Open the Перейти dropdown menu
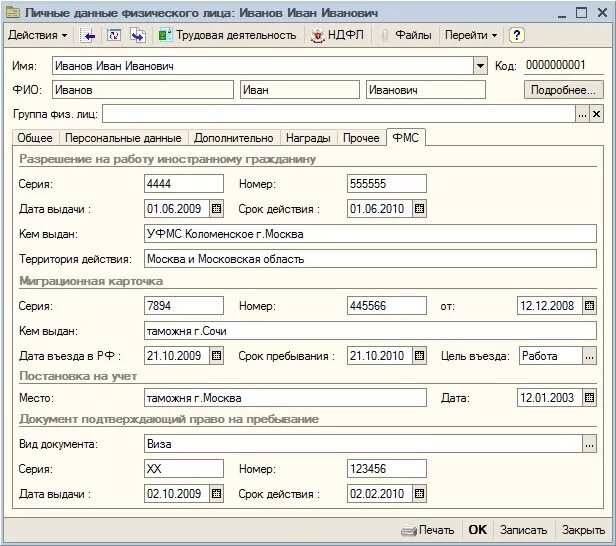 471,35
